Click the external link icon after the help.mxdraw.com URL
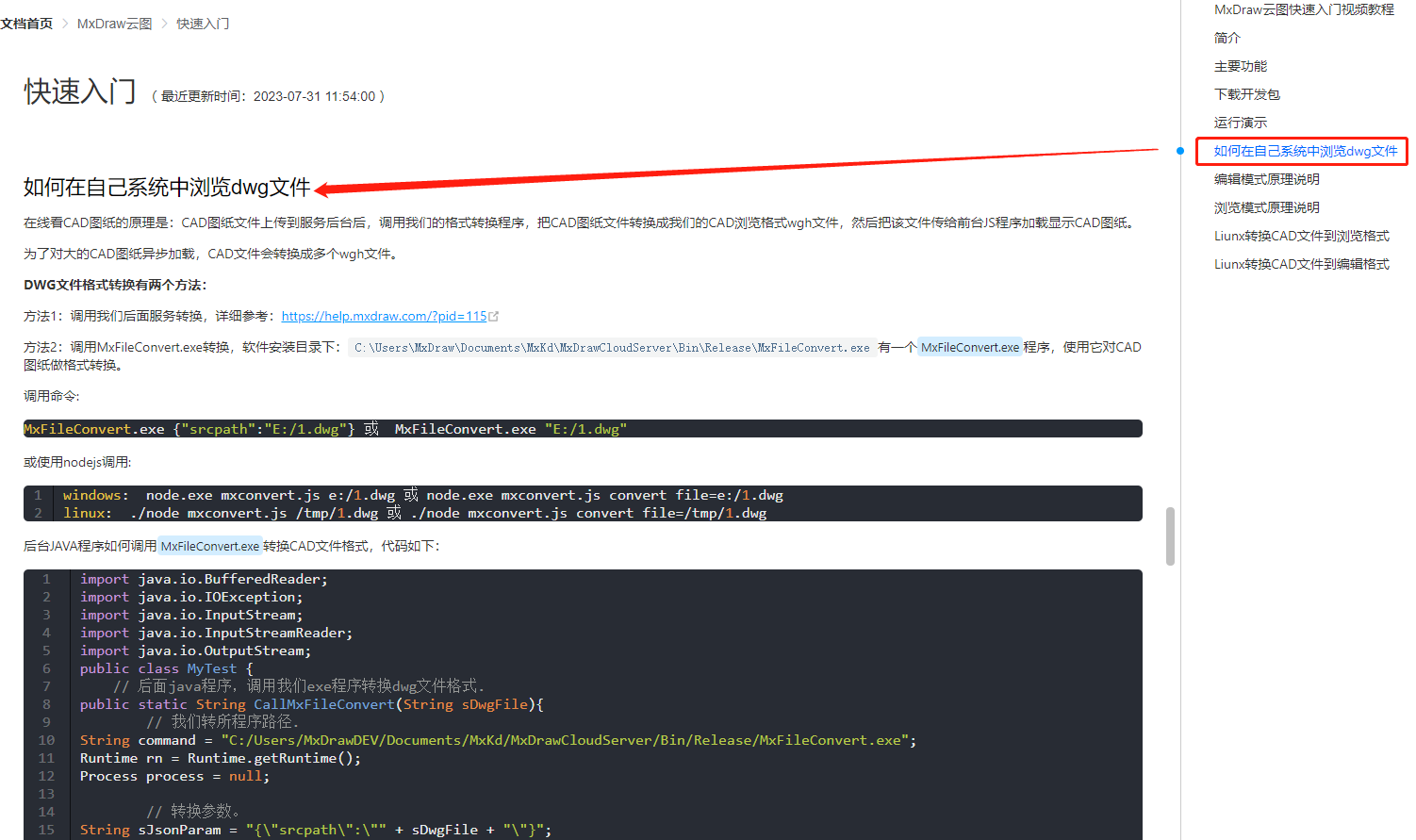Screen dimensions: 1416x840 494,317
